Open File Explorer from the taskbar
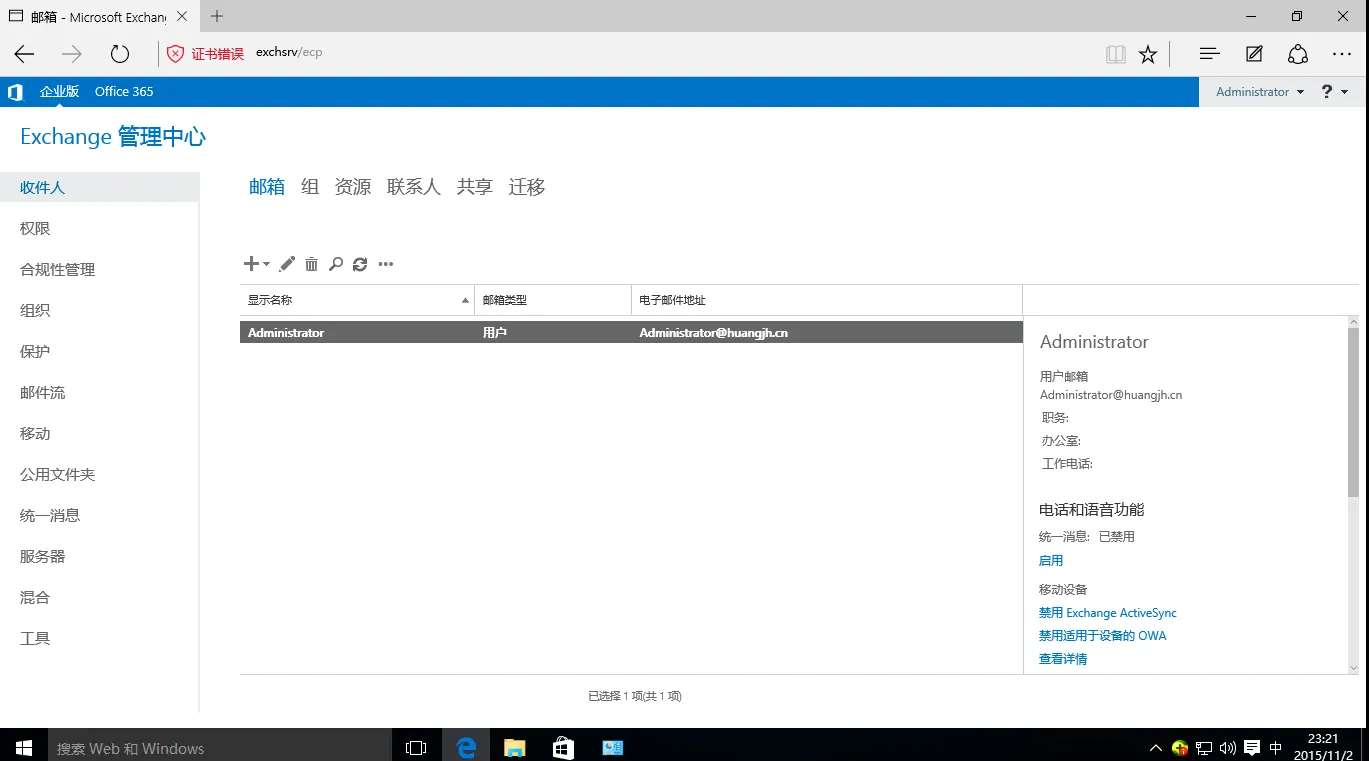Viewport: 1369px width, 761px height. pyautogui.click(x=515, y=747)
